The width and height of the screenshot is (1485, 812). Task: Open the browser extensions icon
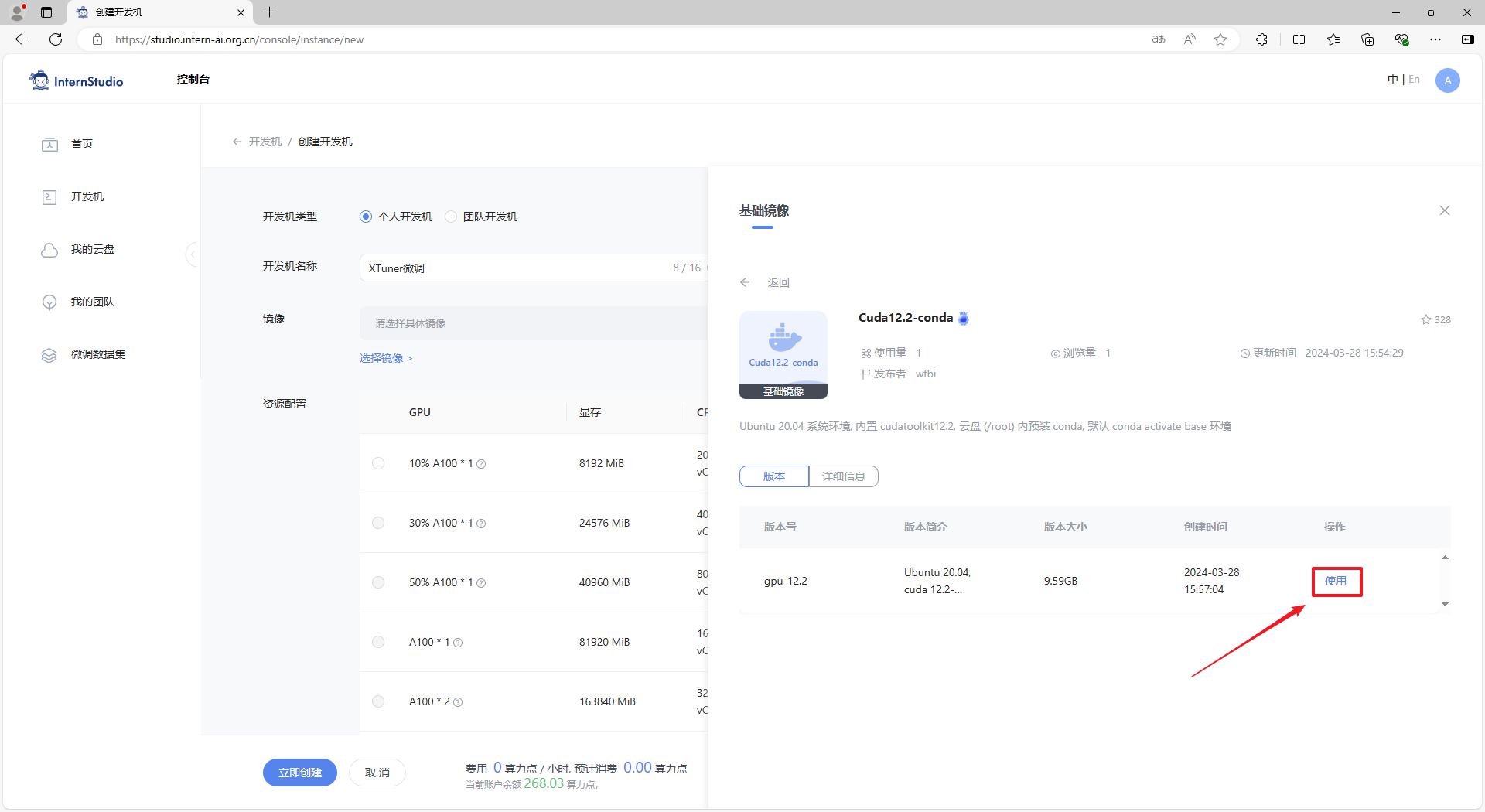pyautogui.click(x=1262, y=39)
